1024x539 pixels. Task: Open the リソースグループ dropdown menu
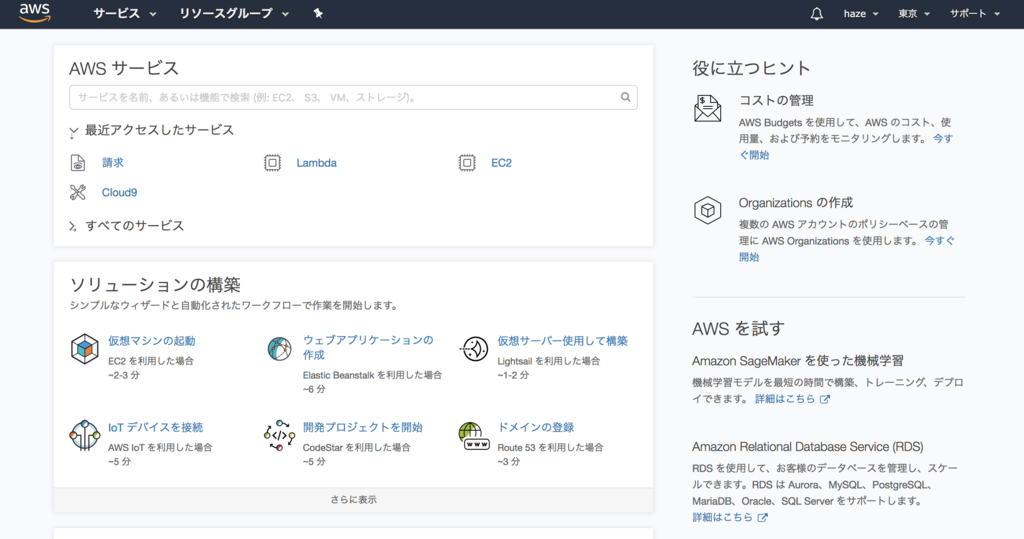[x=234, y=14]
